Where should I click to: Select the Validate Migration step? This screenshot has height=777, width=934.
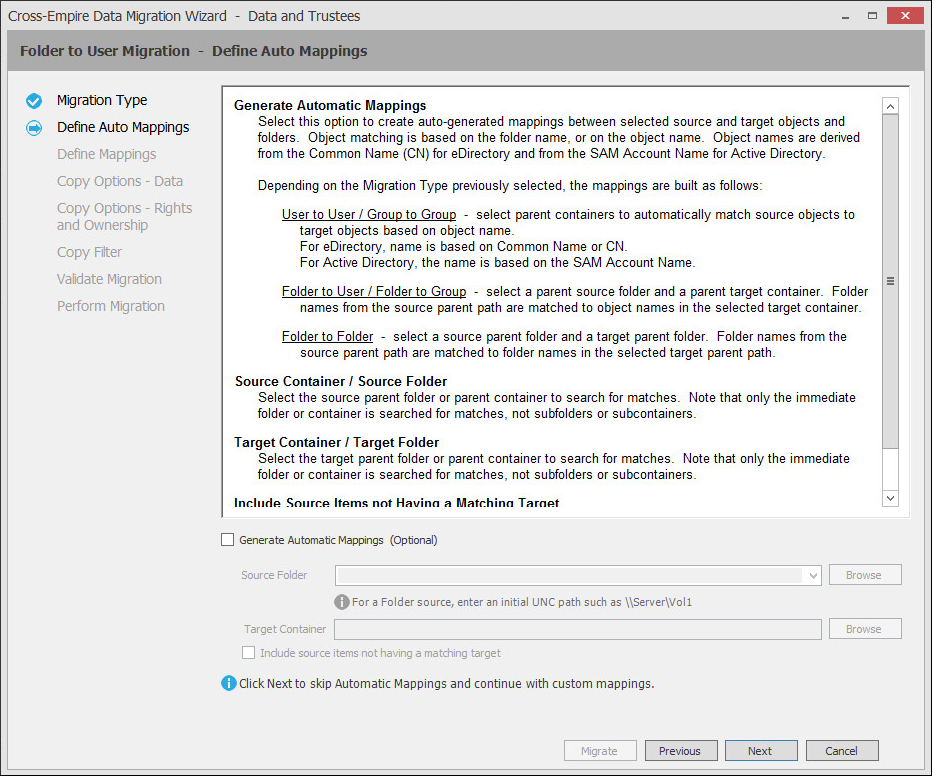109,279
